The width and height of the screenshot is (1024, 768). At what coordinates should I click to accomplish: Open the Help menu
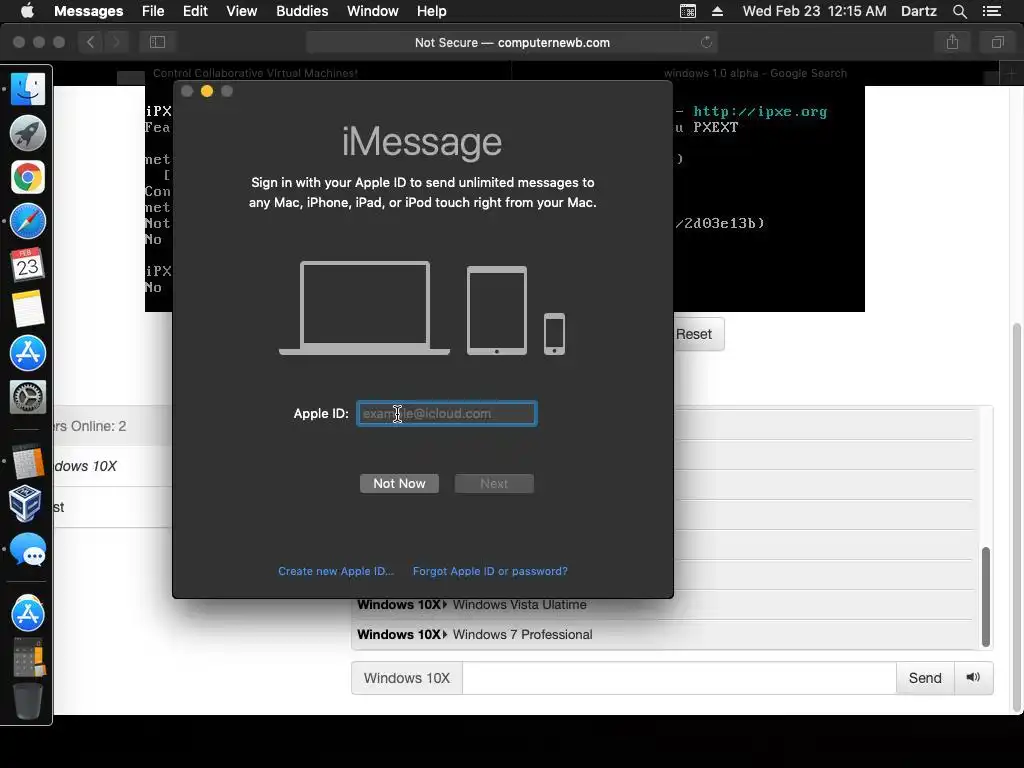[432, 11]
